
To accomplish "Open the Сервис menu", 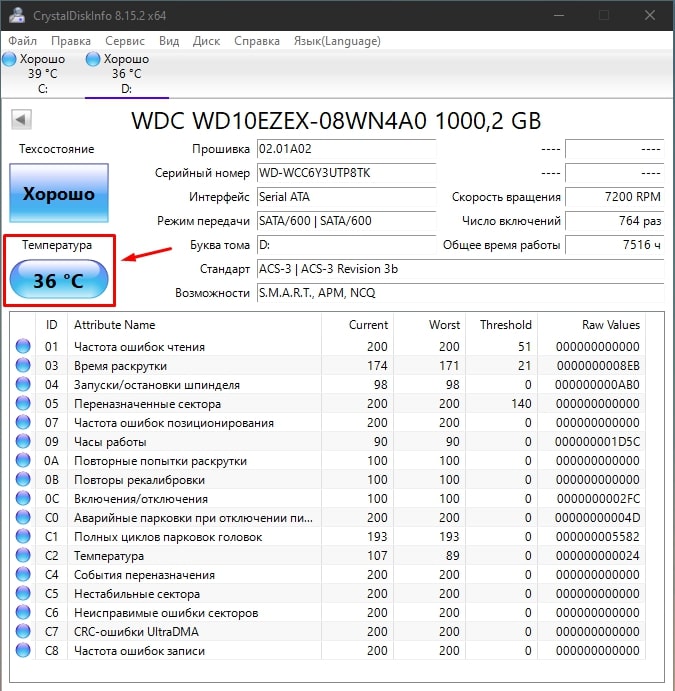I will 125,41.
